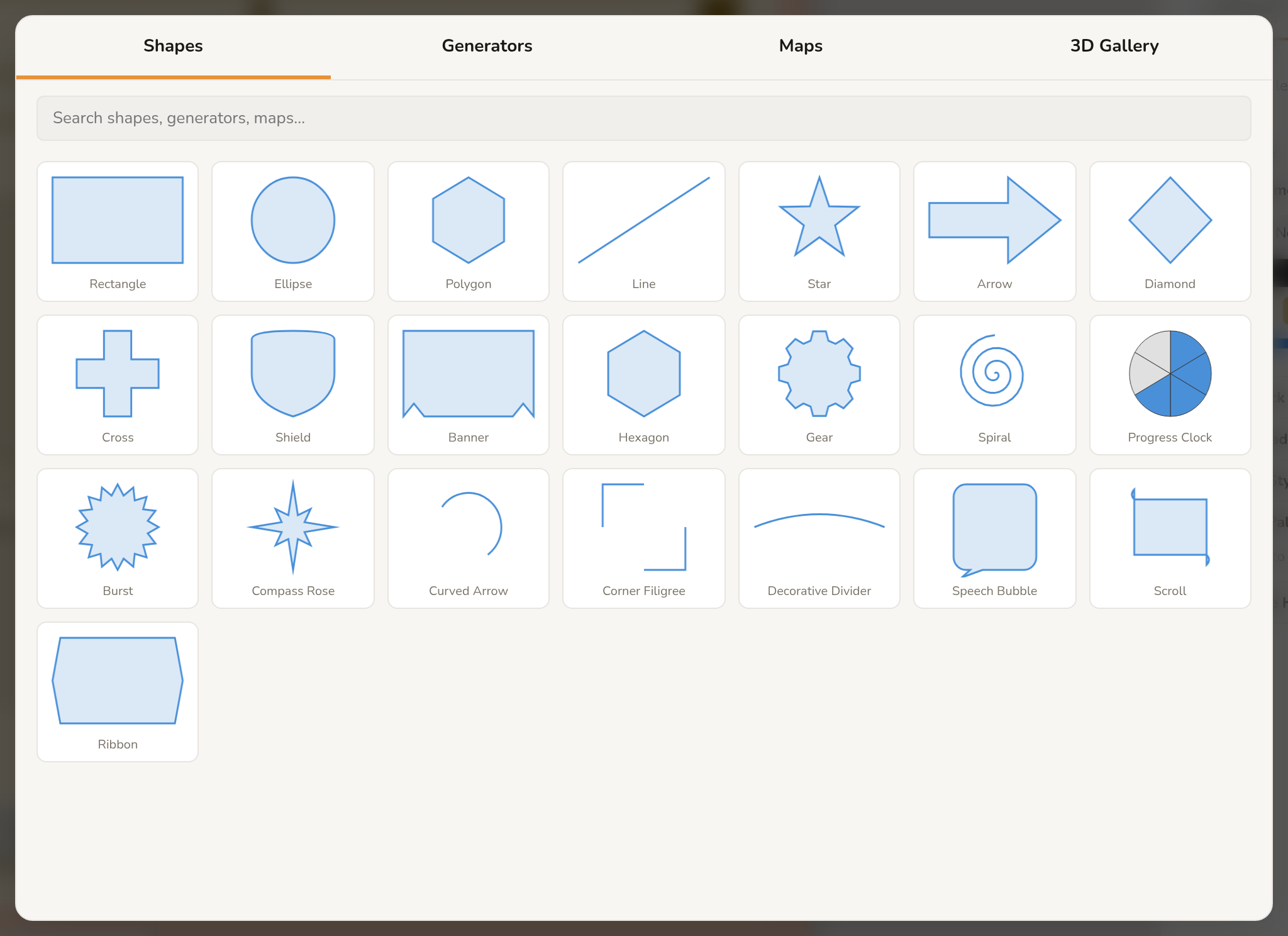Insert an Ellipse shape

[293, 231]
